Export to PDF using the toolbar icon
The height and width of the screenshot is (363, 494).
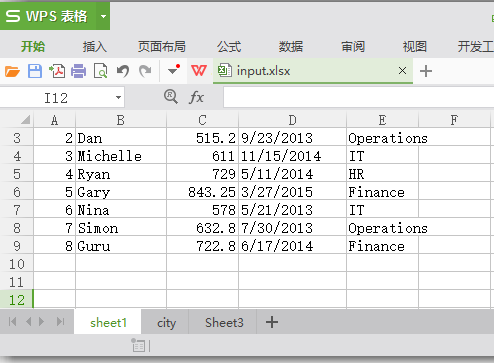click(57, 71)
